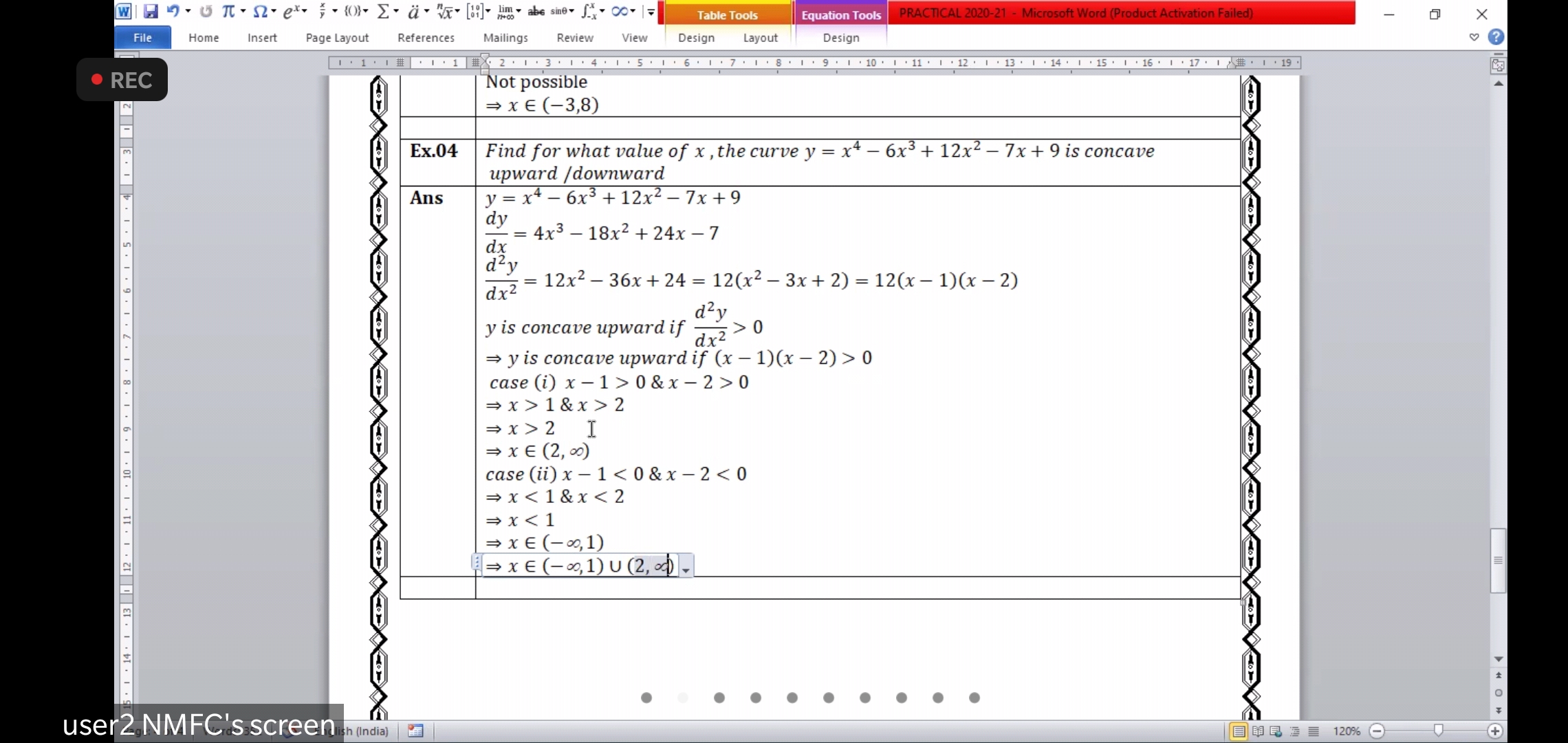Click the Omega symbol icon
Screen dimensions: 1568x743
point(260,11)
